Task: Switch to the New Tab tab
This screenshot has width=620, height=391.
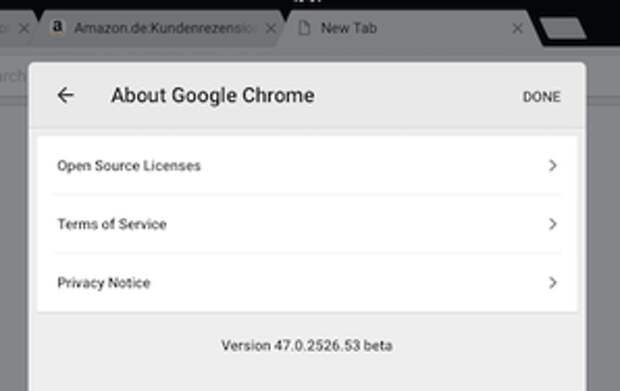Action: (x=407, y=28)
